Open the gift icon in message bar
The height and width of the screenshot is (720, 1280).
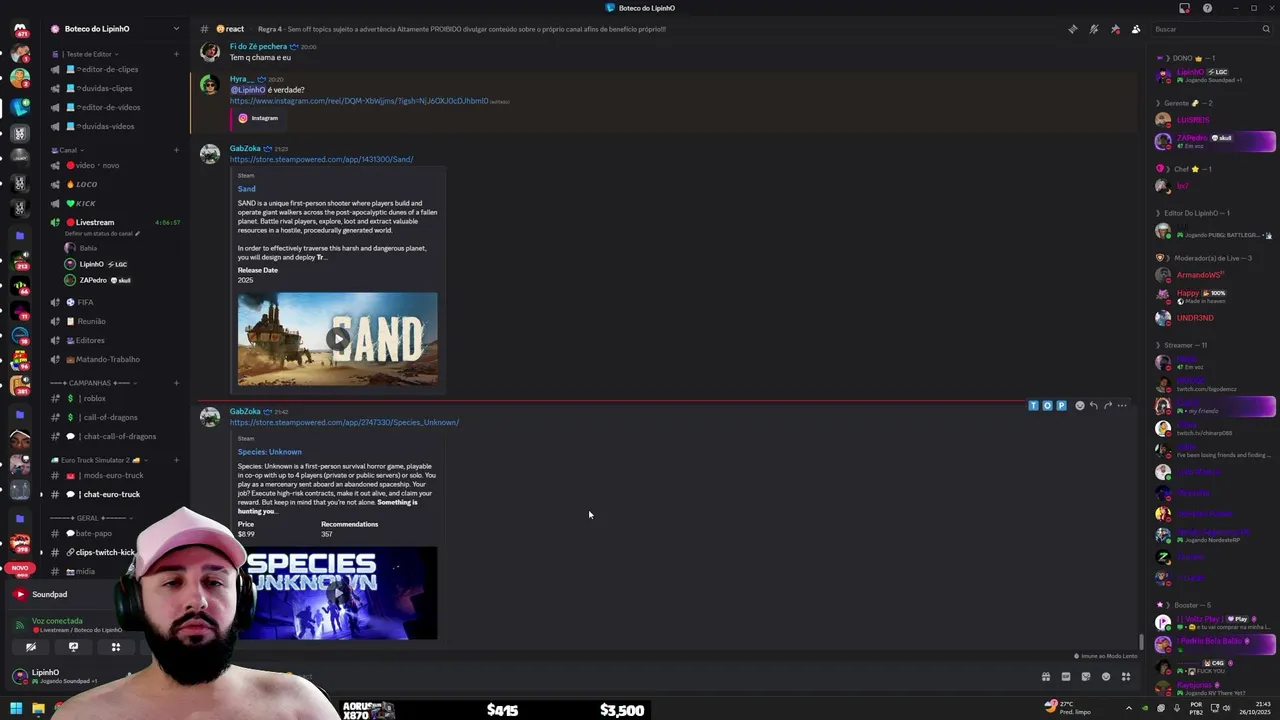[x=1046, y=677]
